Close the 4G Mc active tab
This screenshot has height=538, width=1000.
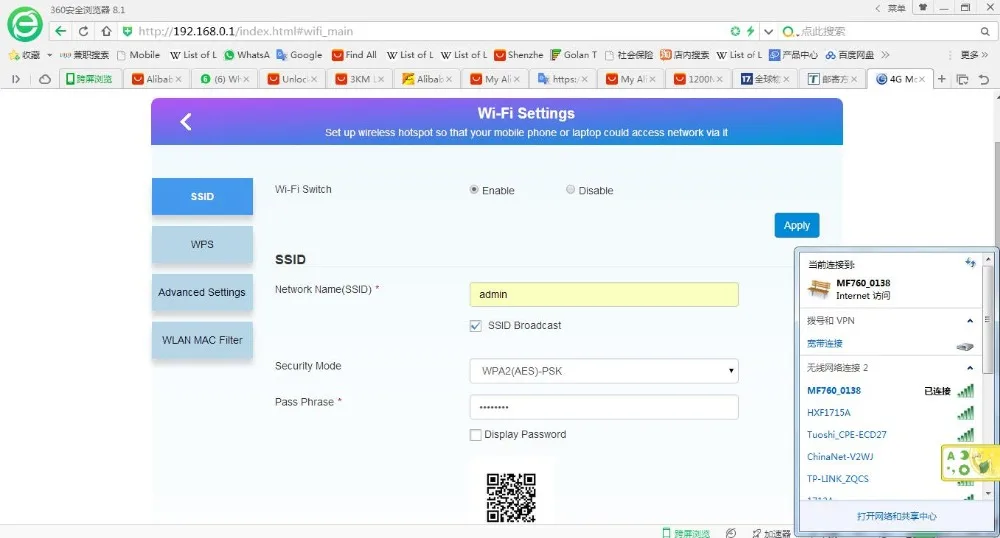[921, 79]
